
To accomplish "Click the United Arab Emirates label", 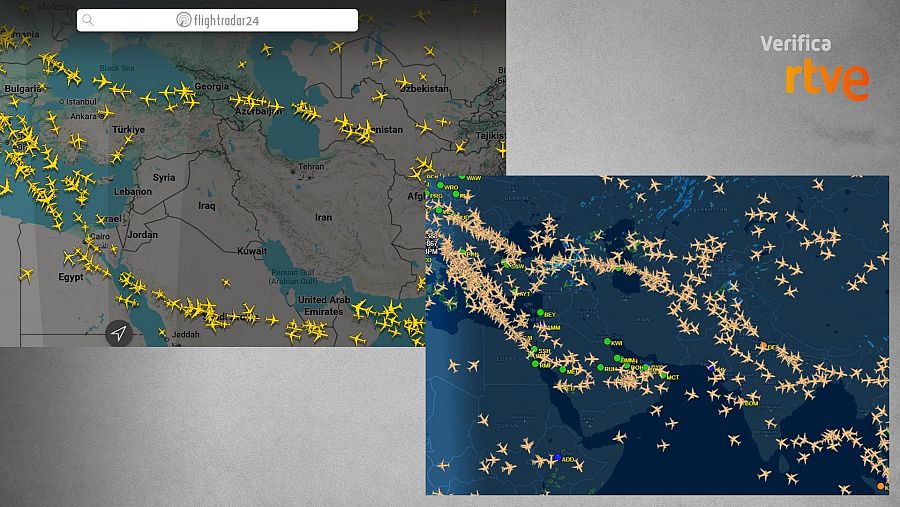I will (324, 305).
